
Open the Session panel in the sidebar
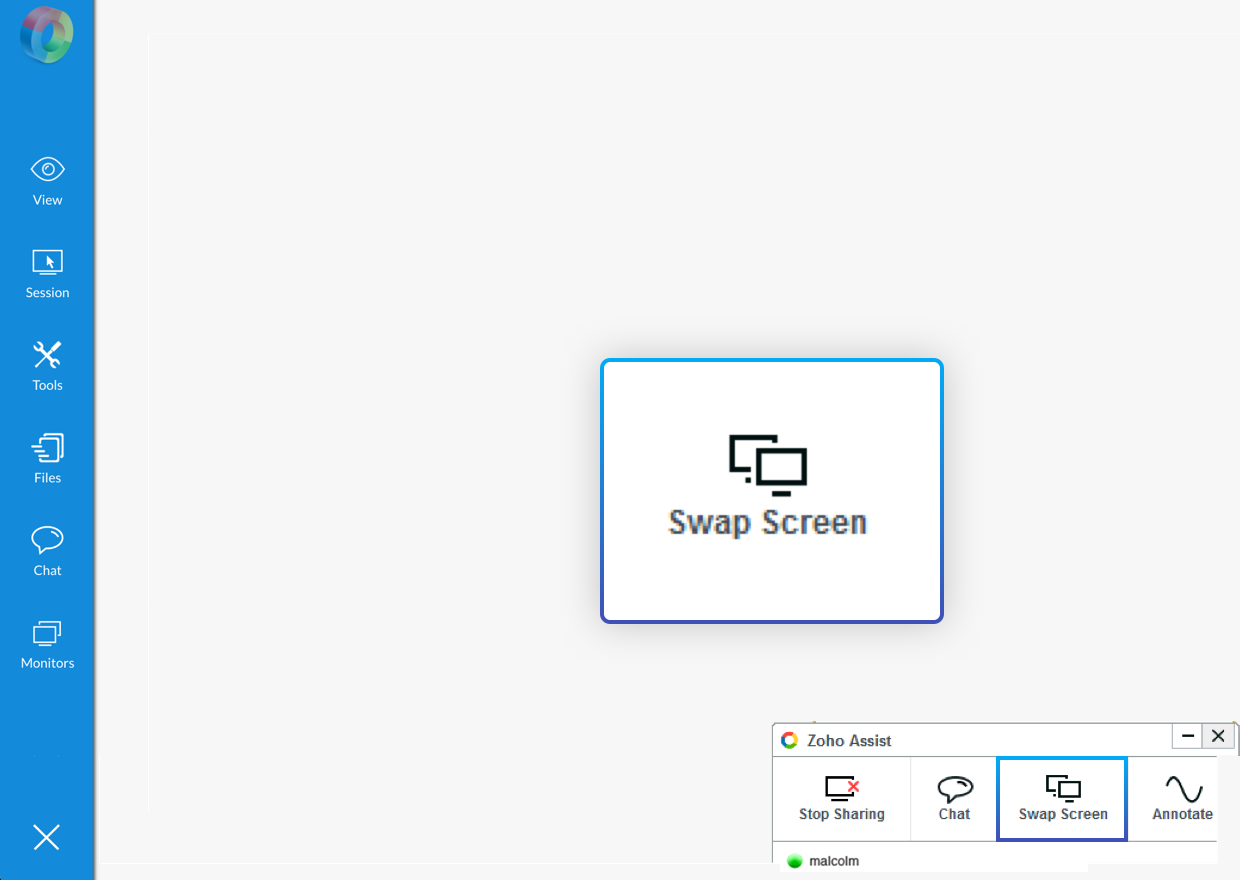47,273
